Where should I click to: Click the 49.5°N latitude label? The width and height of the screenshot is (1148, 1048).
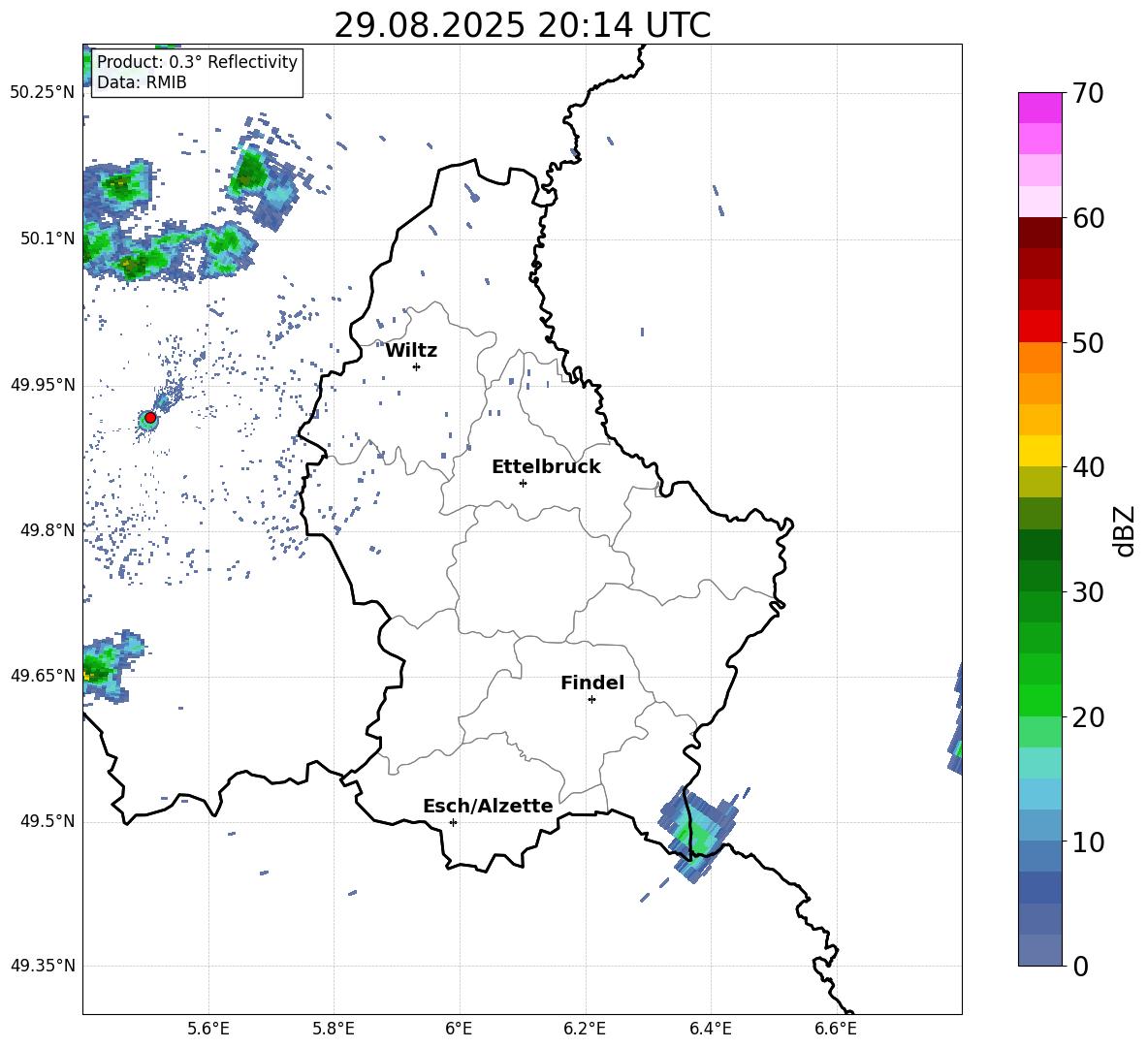(x=47, y=821)
